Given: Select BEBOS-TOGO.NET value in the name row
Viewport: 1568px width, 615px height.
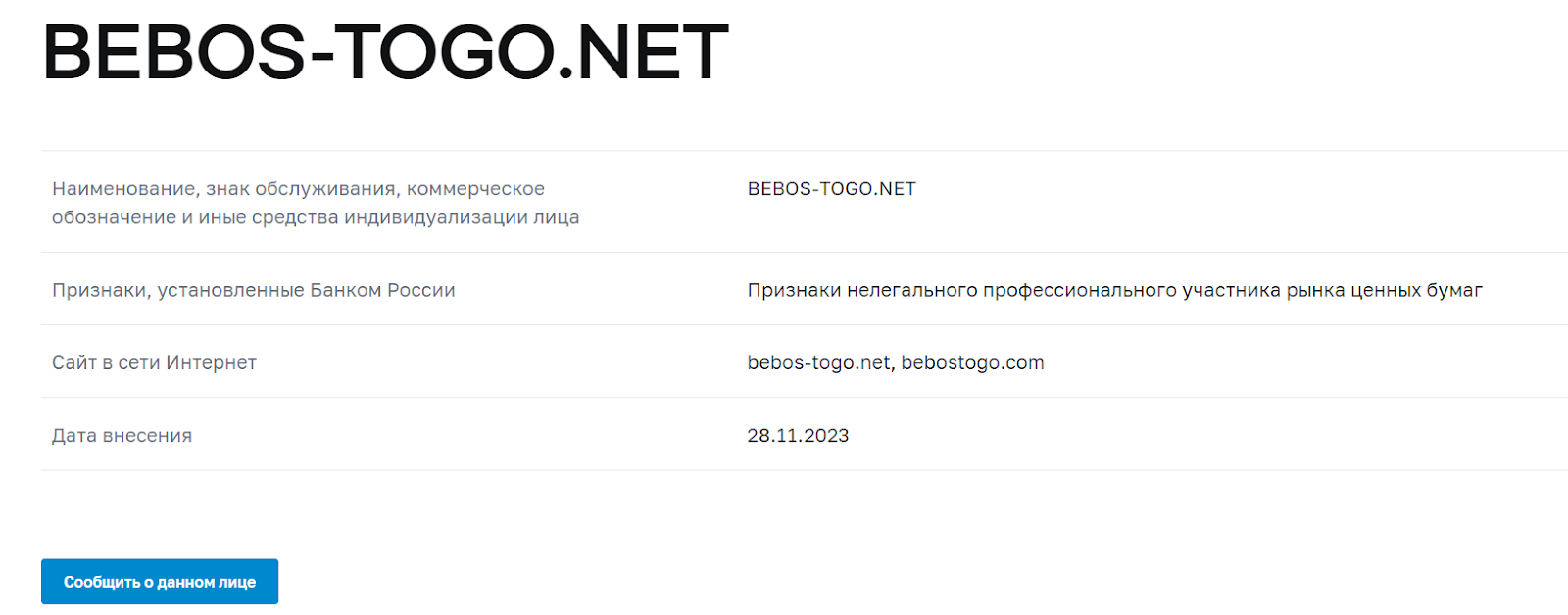Looking at the screenshot, I should (x=831, y=189).
